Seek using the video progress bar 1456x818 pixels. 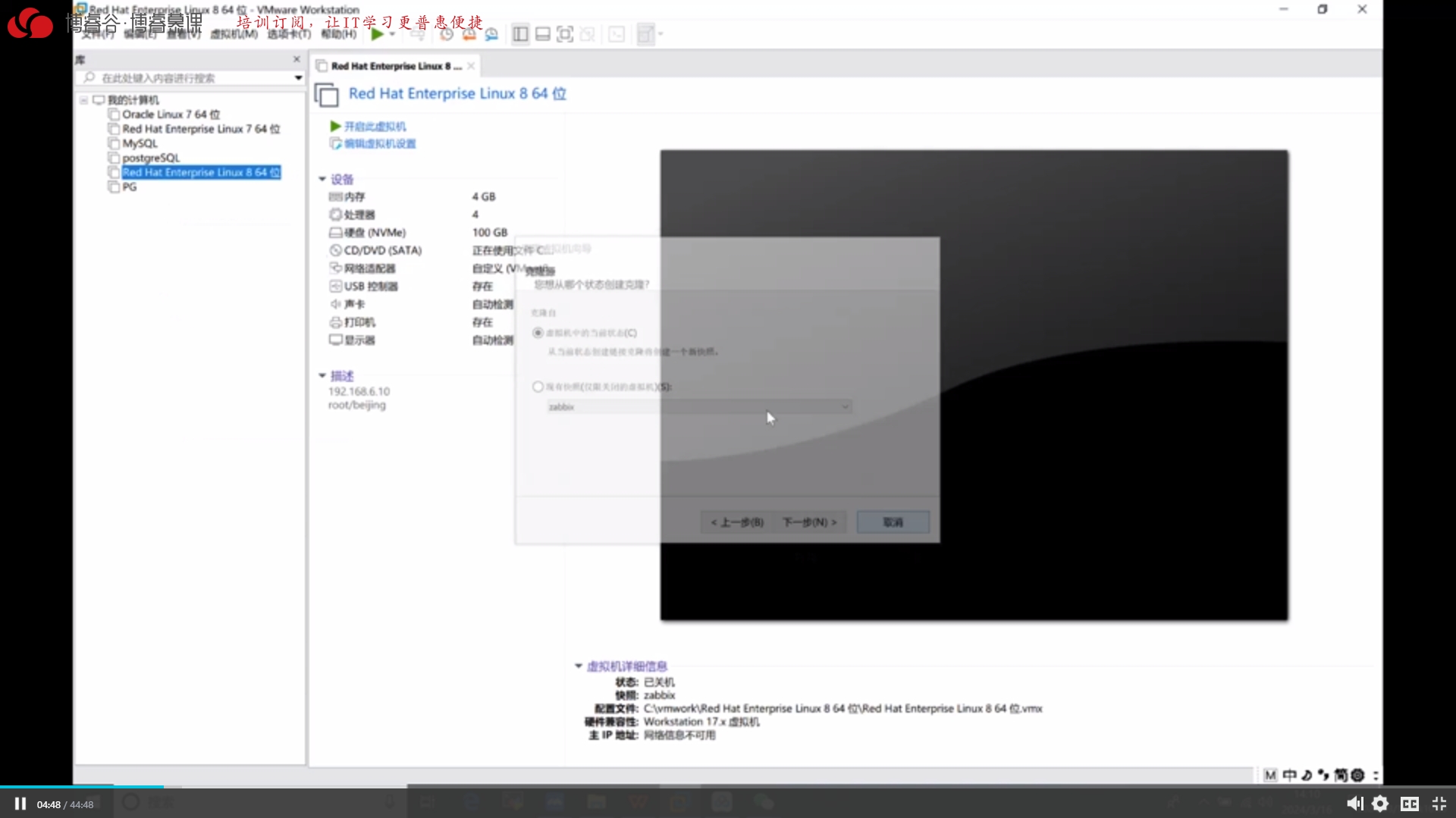tap(728, 787)
